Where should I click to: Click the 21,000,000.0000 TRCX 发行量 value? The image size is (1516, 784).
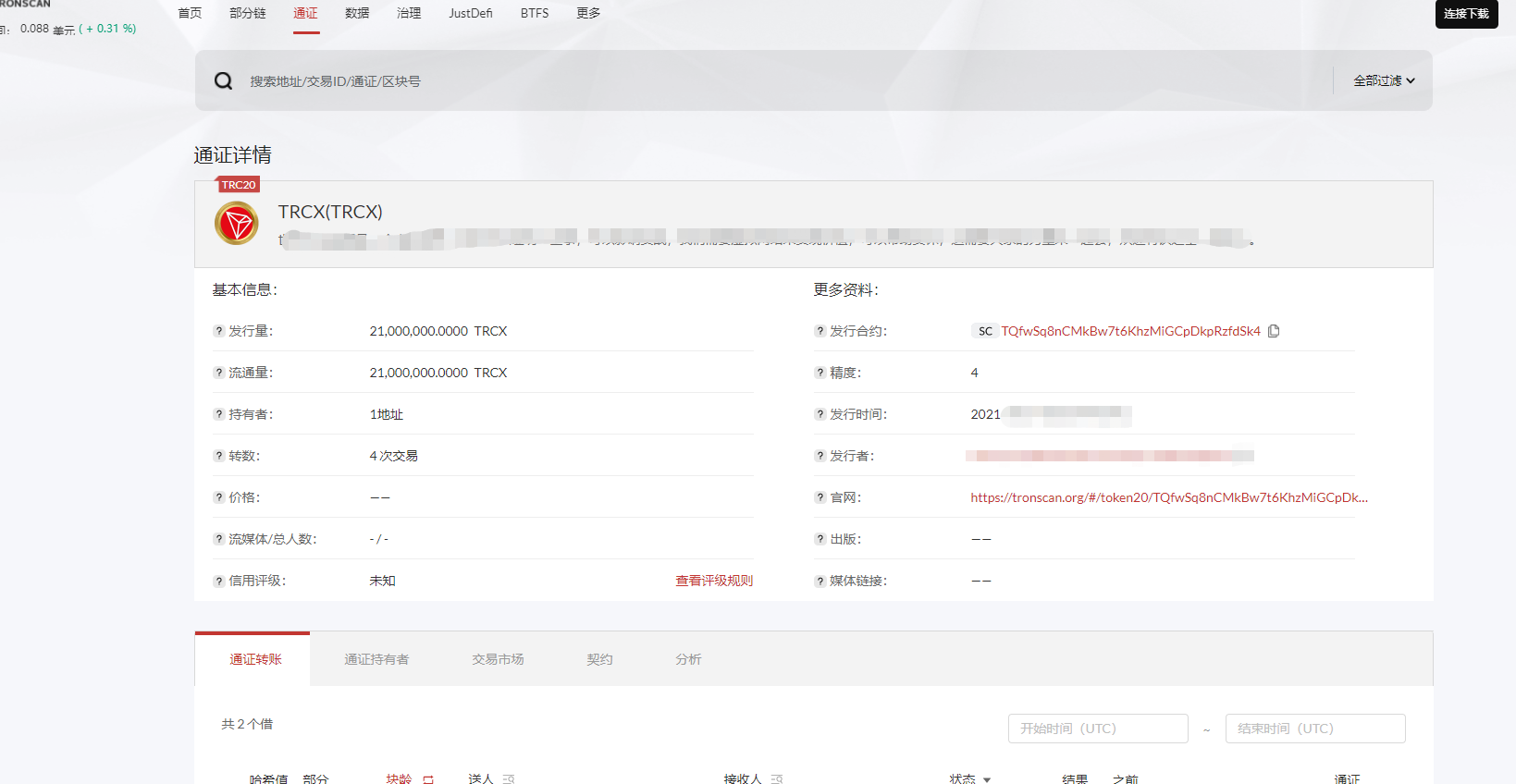pyautogui.click(x=438, y=331)
